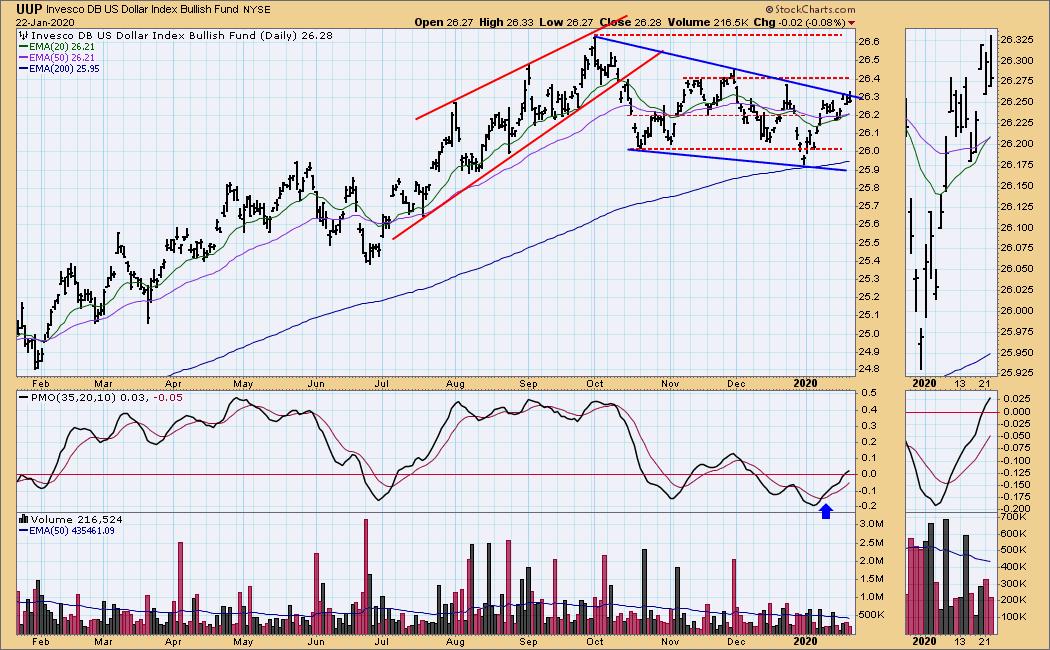Click the 22-Jan-2020 date label
Image resolution: width=1050 pixels, height=650 pixels.
[46, 22]
